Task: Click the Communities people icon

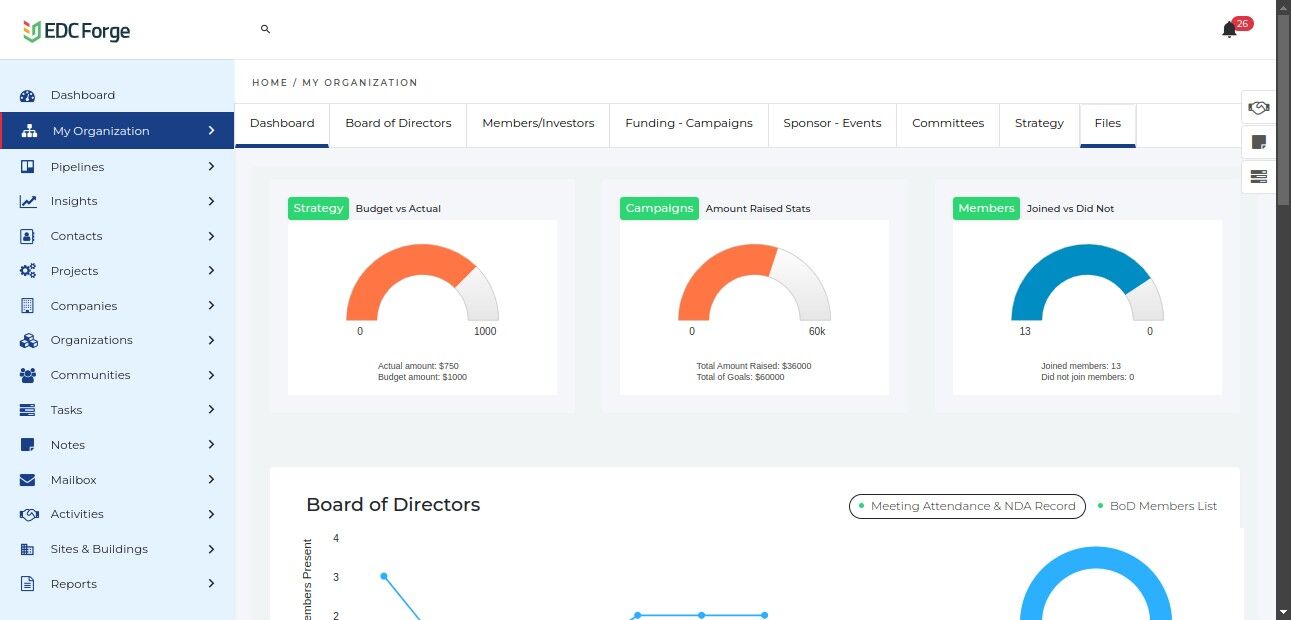Action: (29, 375)
